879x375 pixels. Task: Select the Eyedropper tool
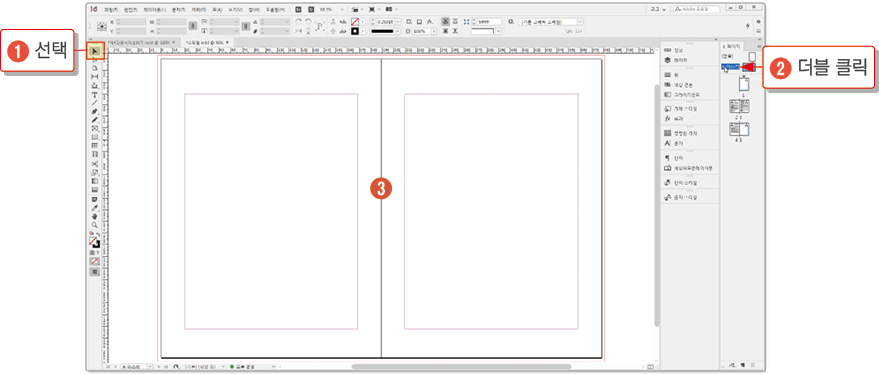click(x=95, y=208)
